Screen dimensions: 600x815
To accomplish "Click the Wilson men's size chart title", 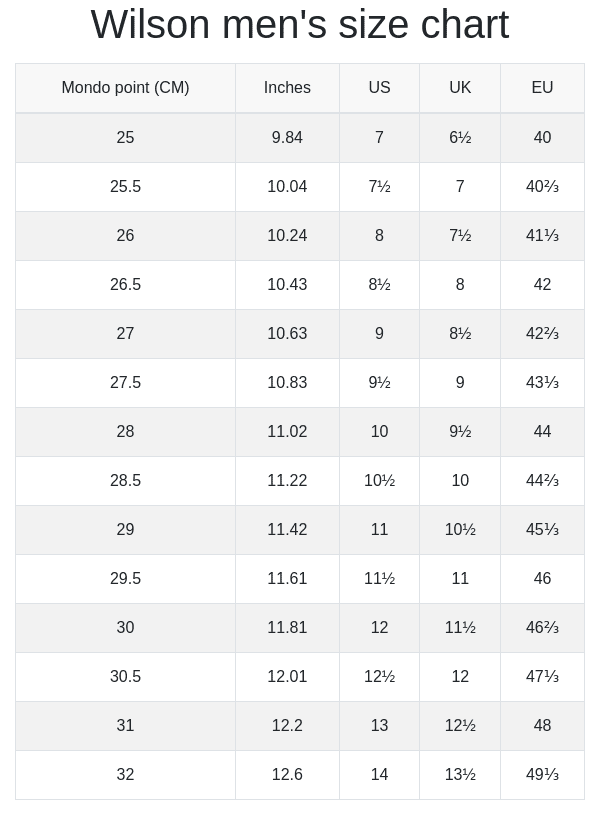I will click(x=300, y=24).
